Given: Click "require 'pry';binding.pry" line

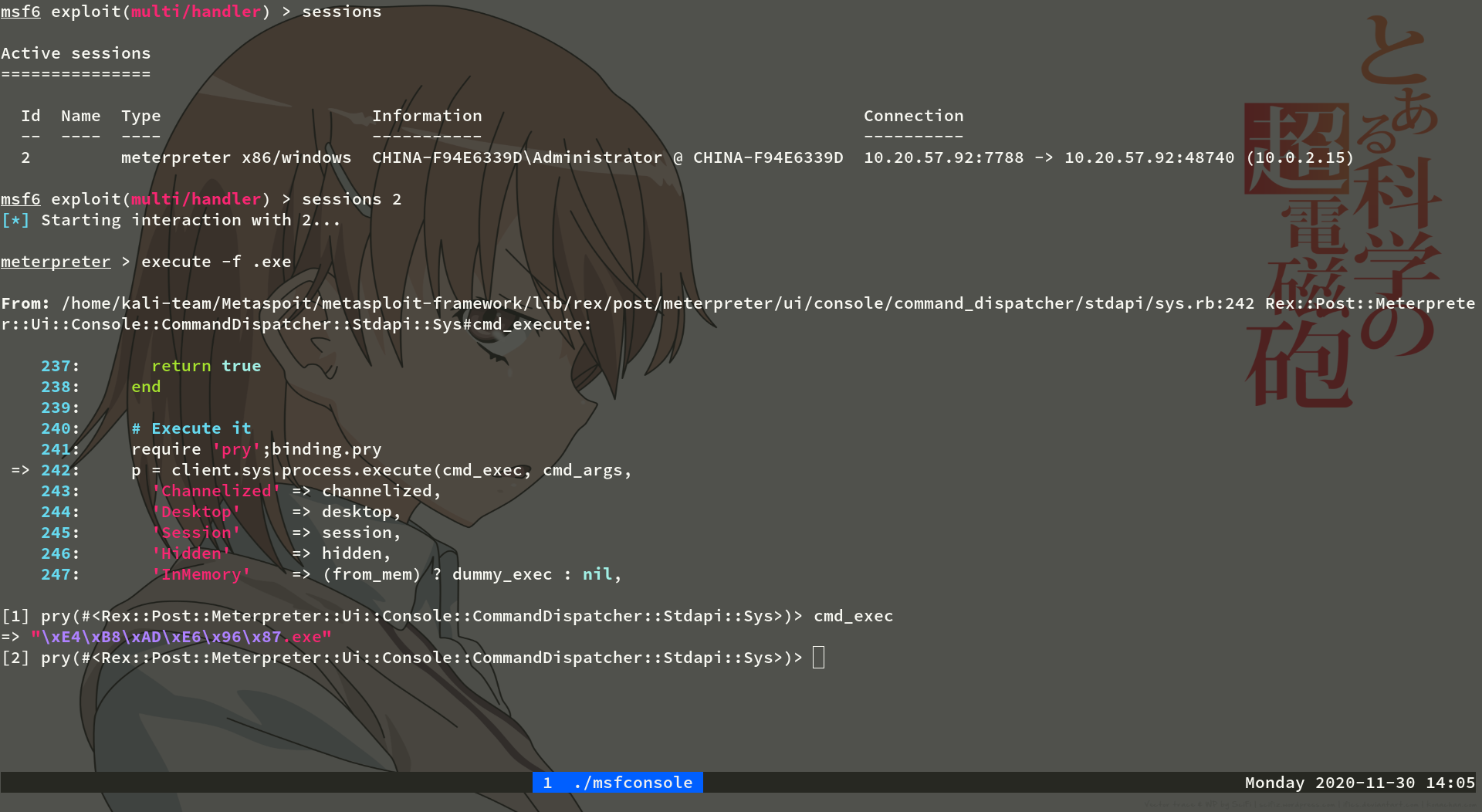Looking at the screenshot, I should point(256,449).
